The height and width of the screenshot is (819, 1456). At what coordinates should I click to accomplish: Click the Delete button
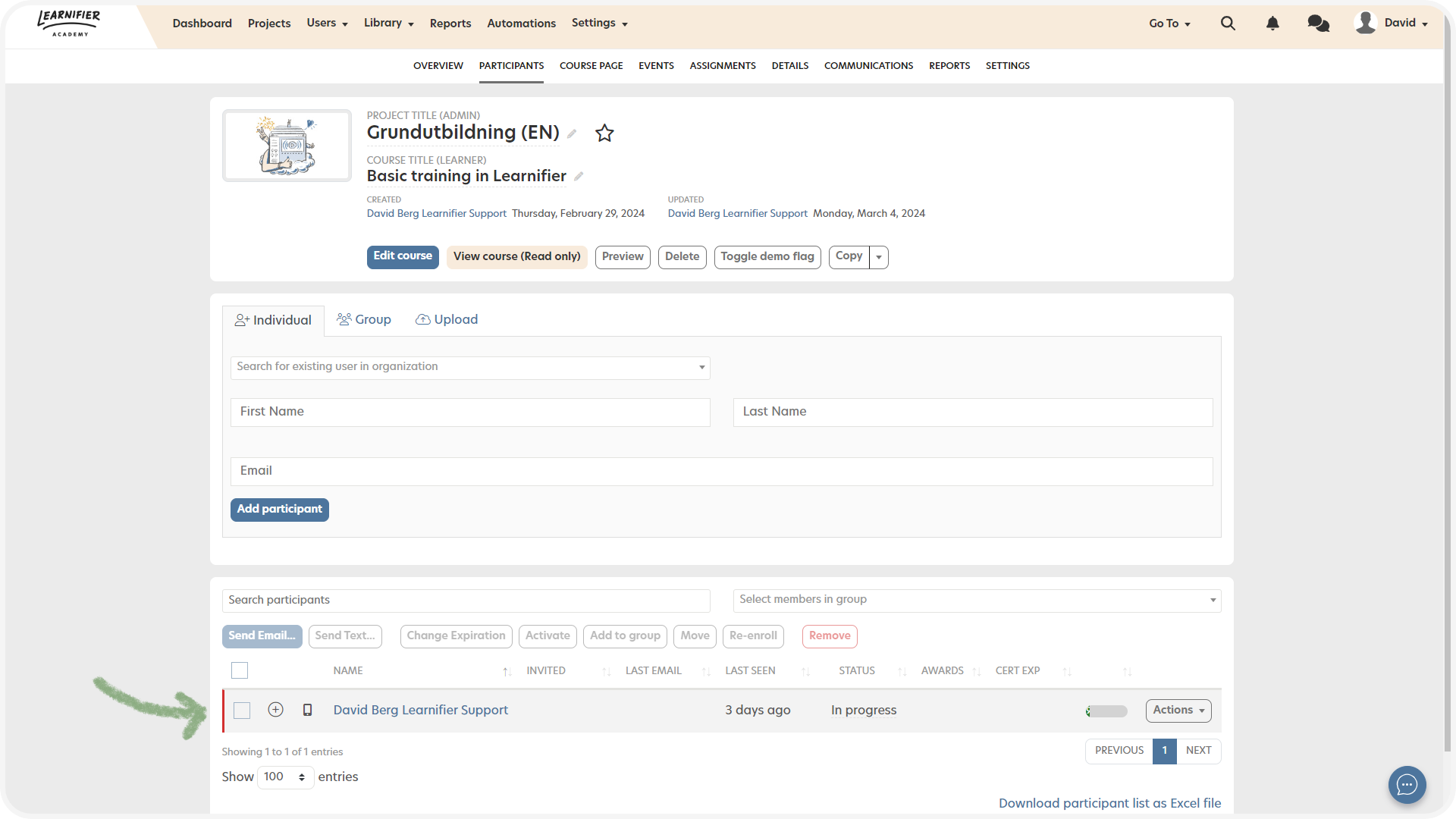click(682, 257)
